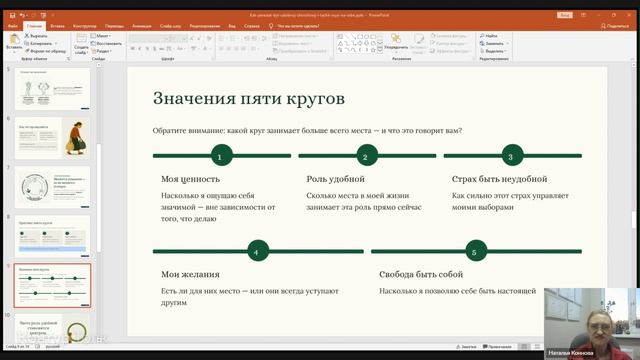Click the Save icon in the quick access toolbar

click(x=12, y=16)
